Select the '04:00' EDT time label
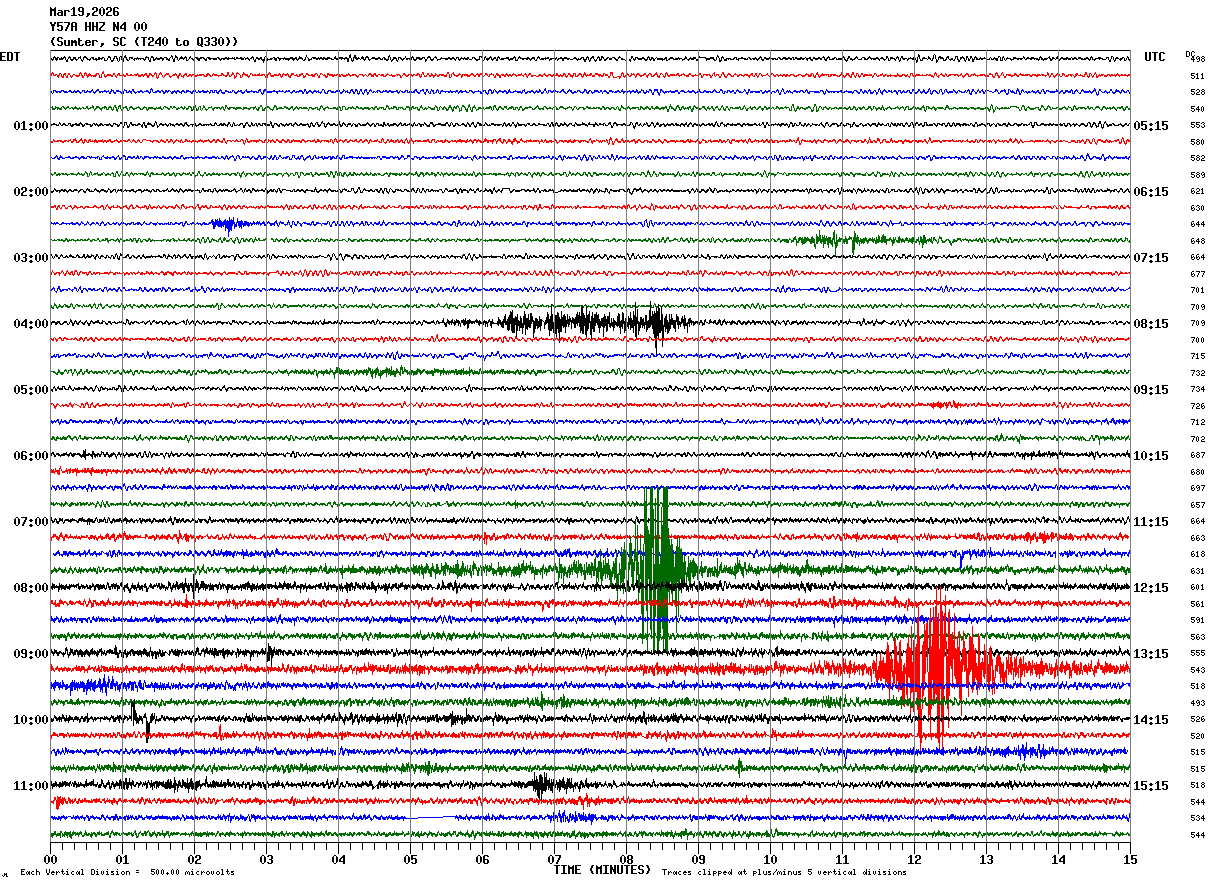This screenshot has width=1210, height=886. [31, 324]
